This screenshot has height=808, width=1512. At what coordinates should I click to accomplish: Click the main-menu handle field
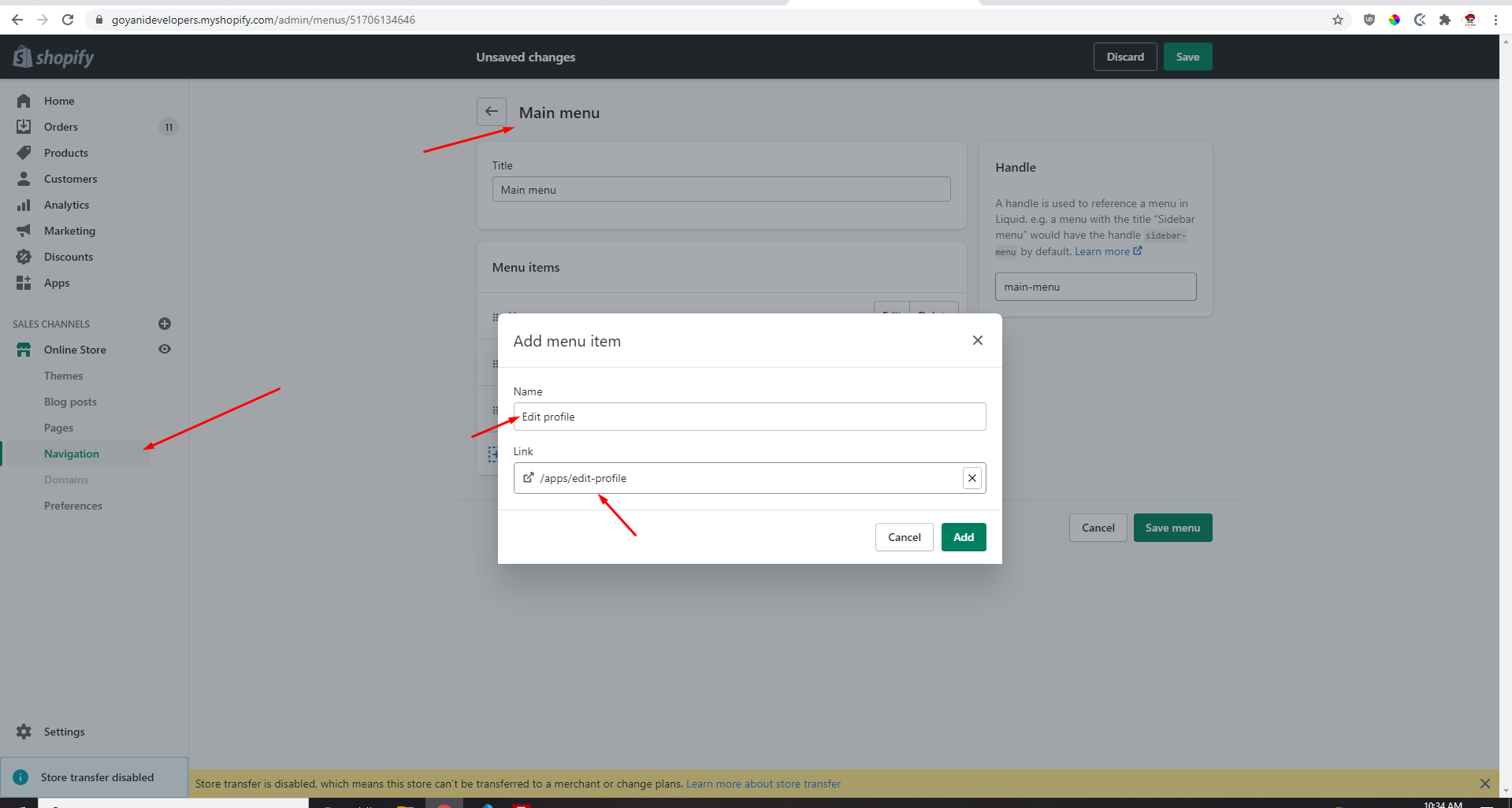pyautogui.click(x=1096, y=287)
